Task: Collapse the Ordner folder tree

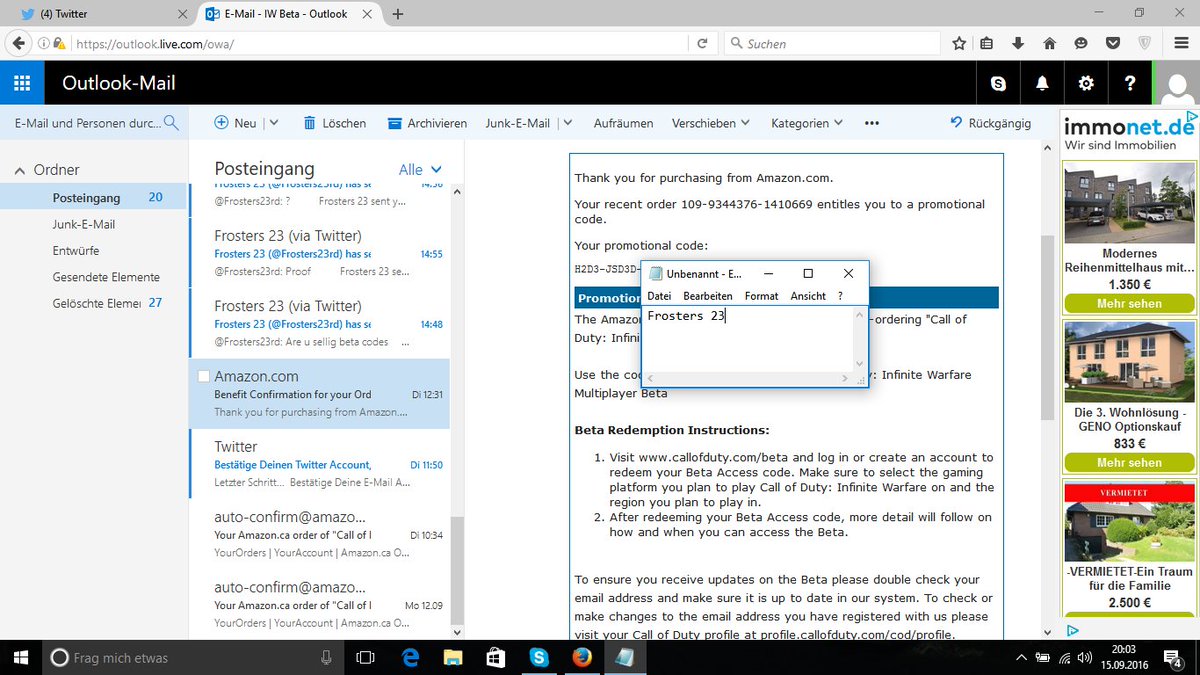Action: pos(19,171)
